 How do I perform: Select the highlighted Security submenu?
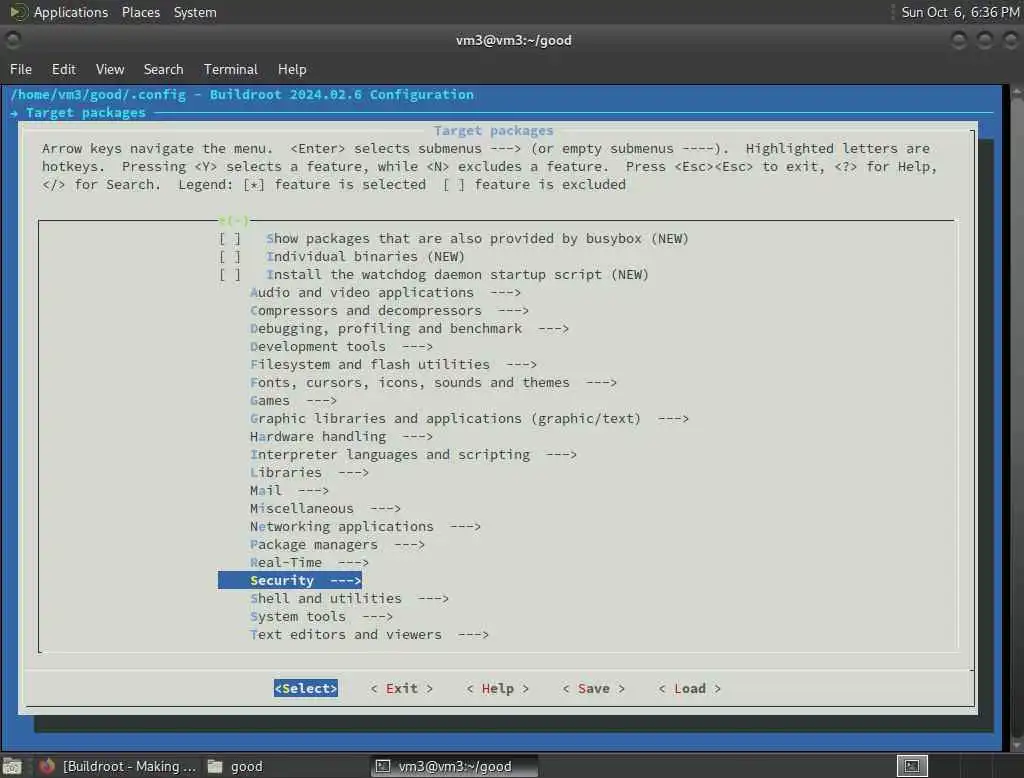[290, 580]
